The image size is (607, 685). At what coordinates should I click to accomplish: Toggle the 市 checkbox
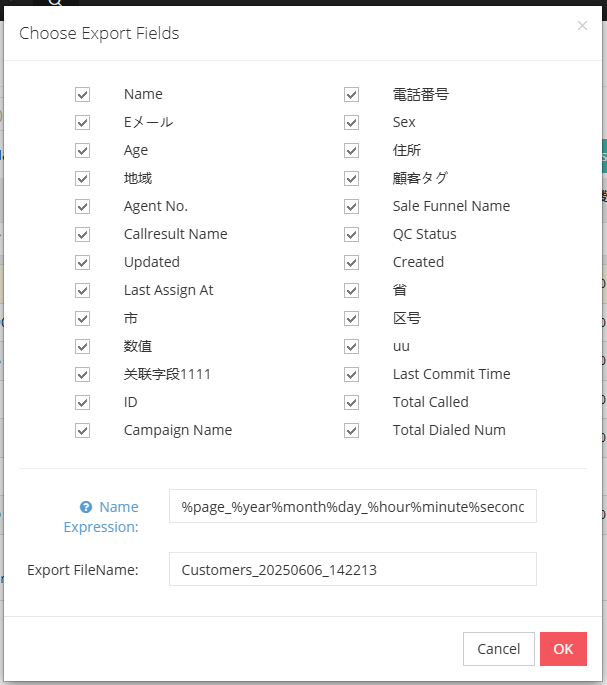(x=82, y=318)
